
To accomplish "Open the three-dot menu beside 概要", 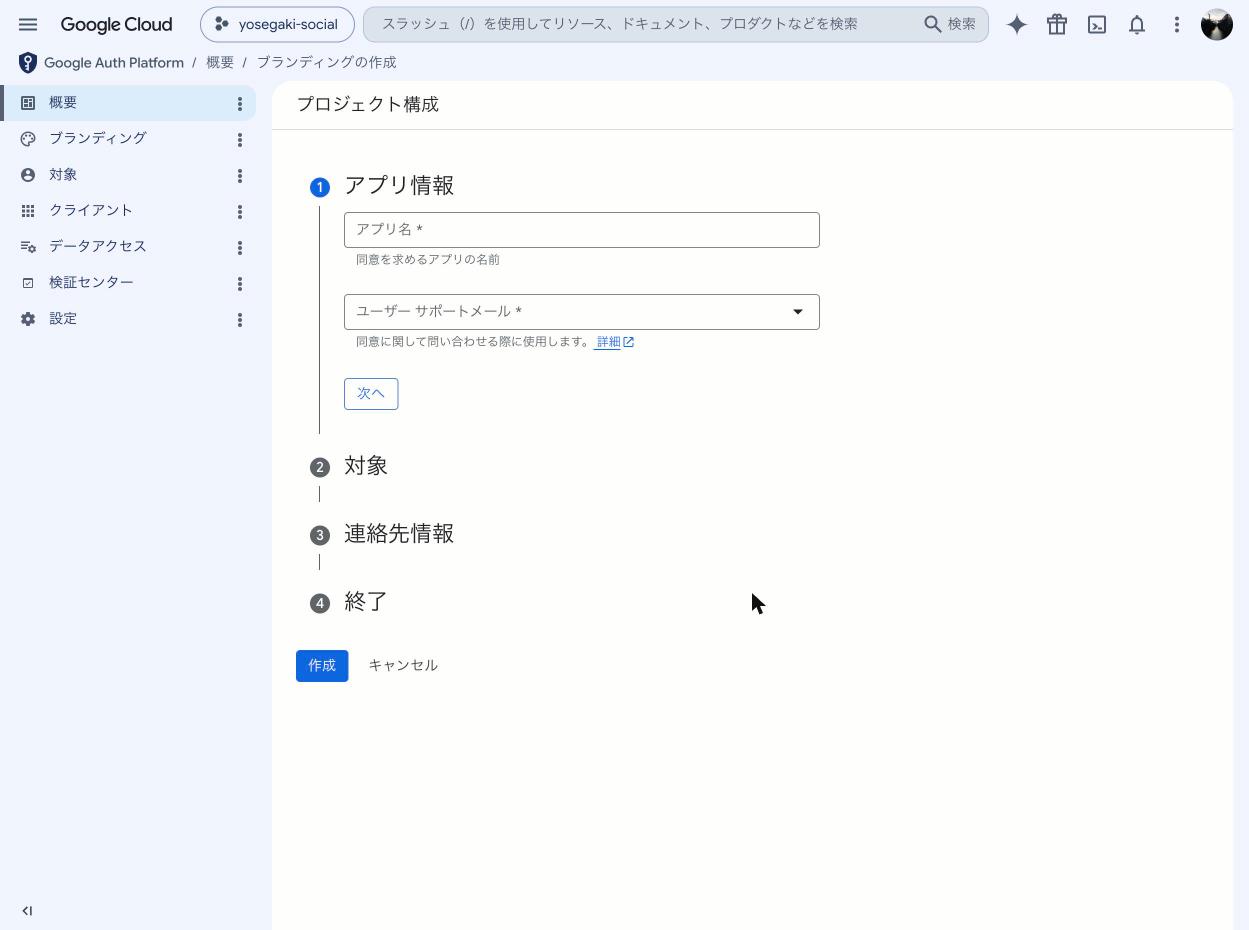I will coord(240,104).
